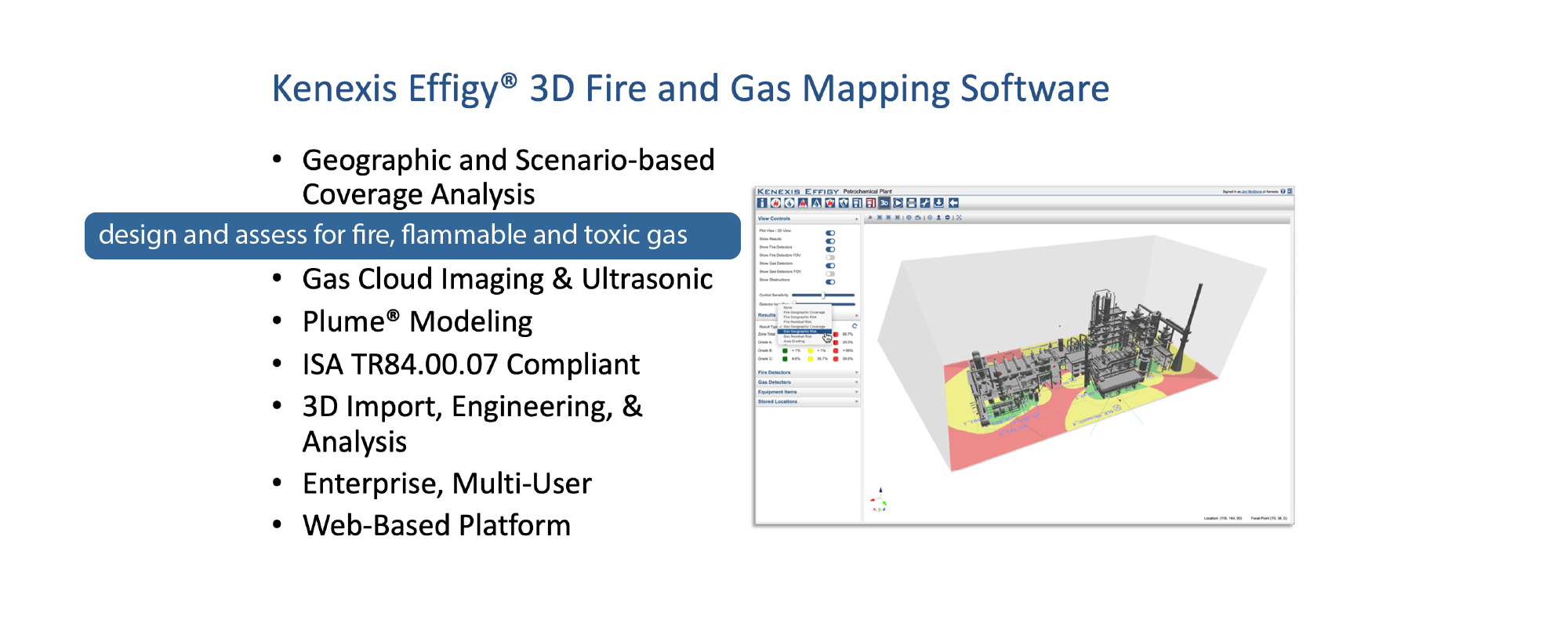
Task: Expand the Fire Detectors section
Action: (808, 372)
